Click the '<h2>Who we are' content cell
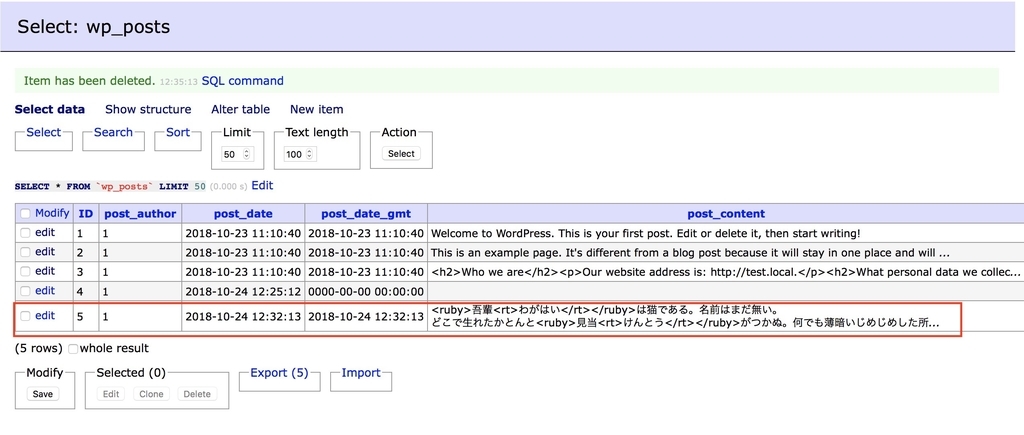Screen dimensions: 1024x435 coord(726,272)
